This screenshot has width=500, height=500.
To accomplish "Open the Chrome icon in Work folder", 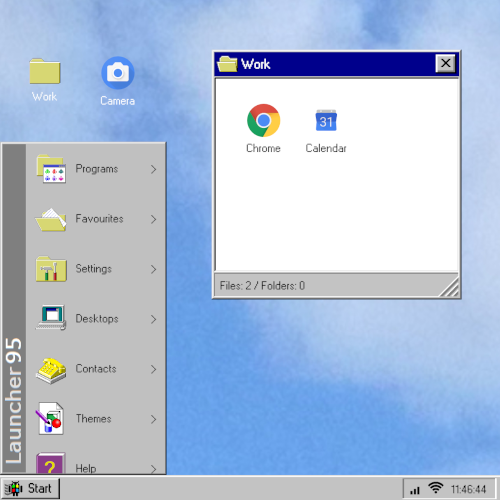I will [x=263, y=120].
